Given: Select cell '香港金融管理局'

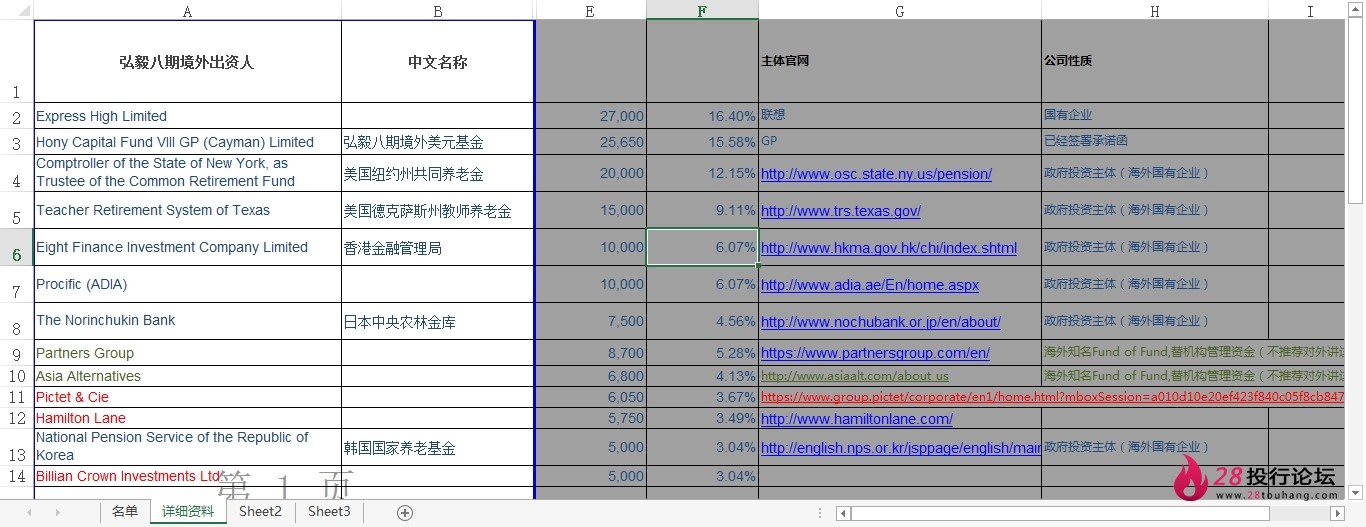Looking at the screenshot, I should point(438,247).
